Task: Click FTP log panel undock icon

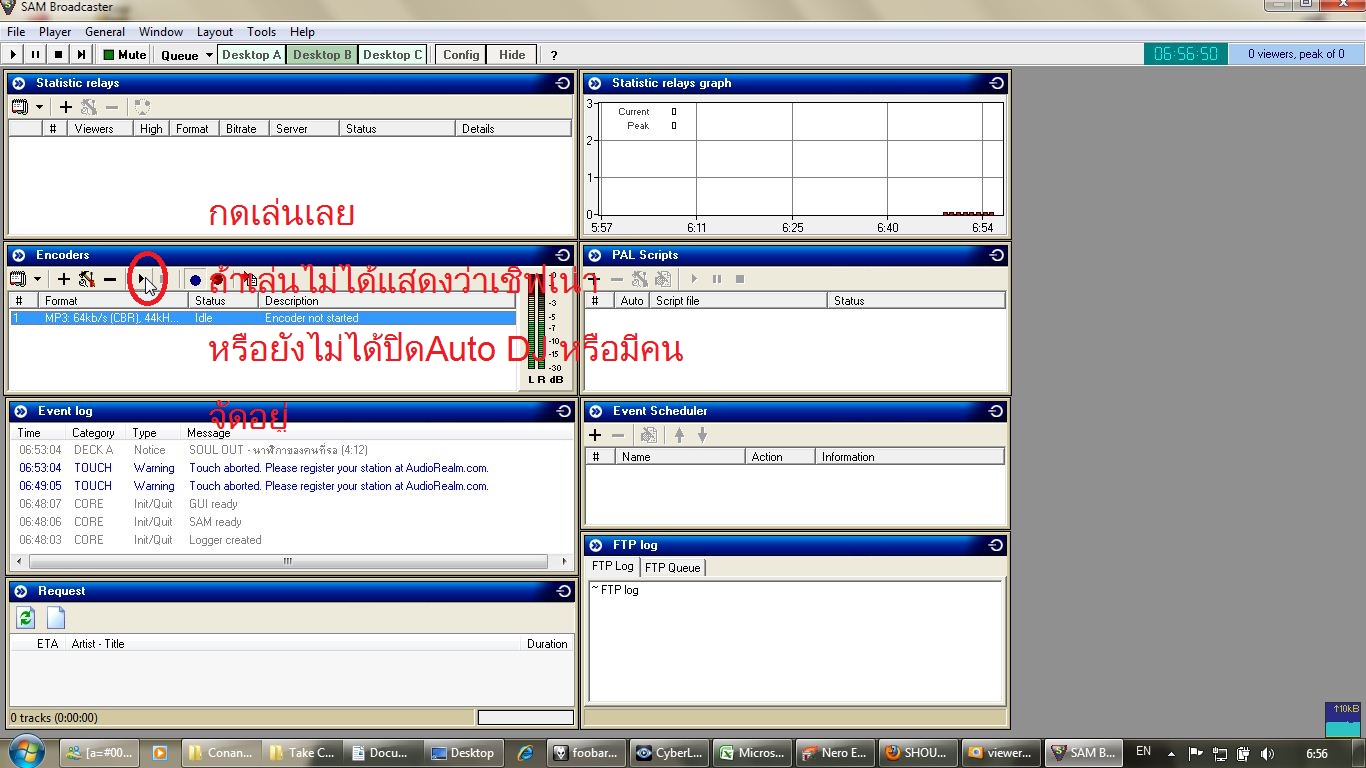Action: 997,545
